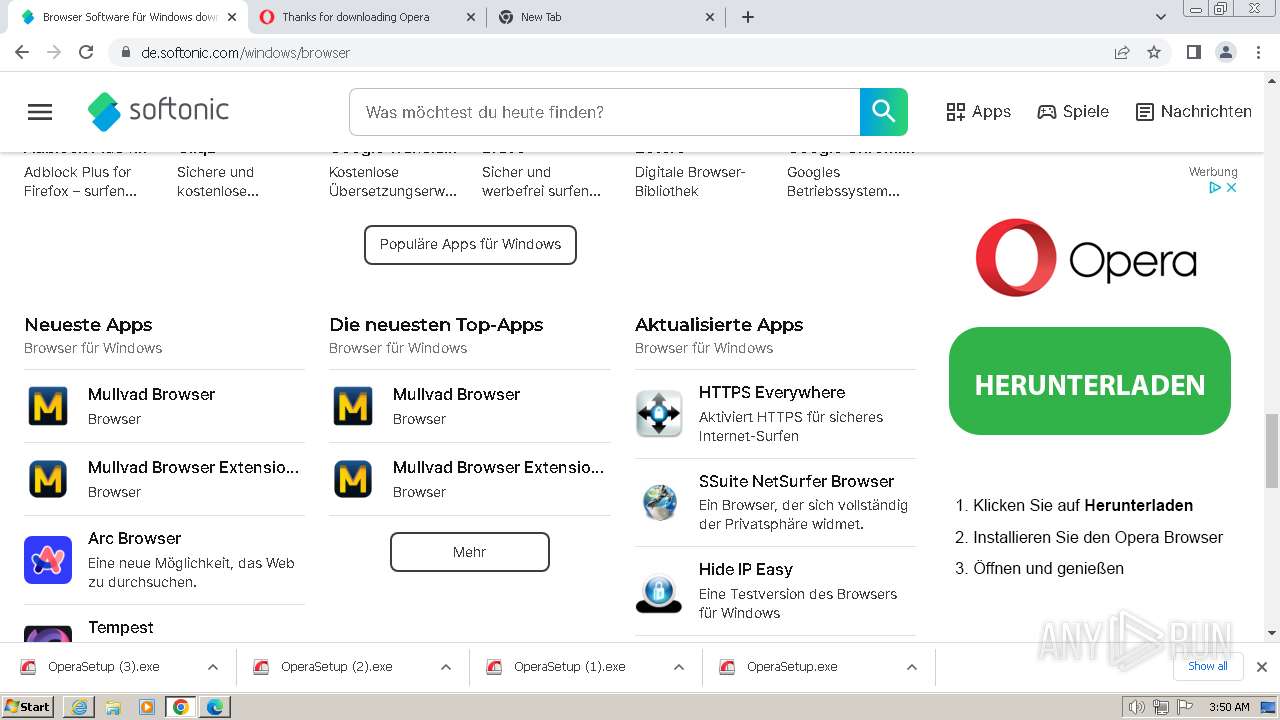
Task: Expand options for OperaSetup.exe download
Action: (x=912, y=667)
